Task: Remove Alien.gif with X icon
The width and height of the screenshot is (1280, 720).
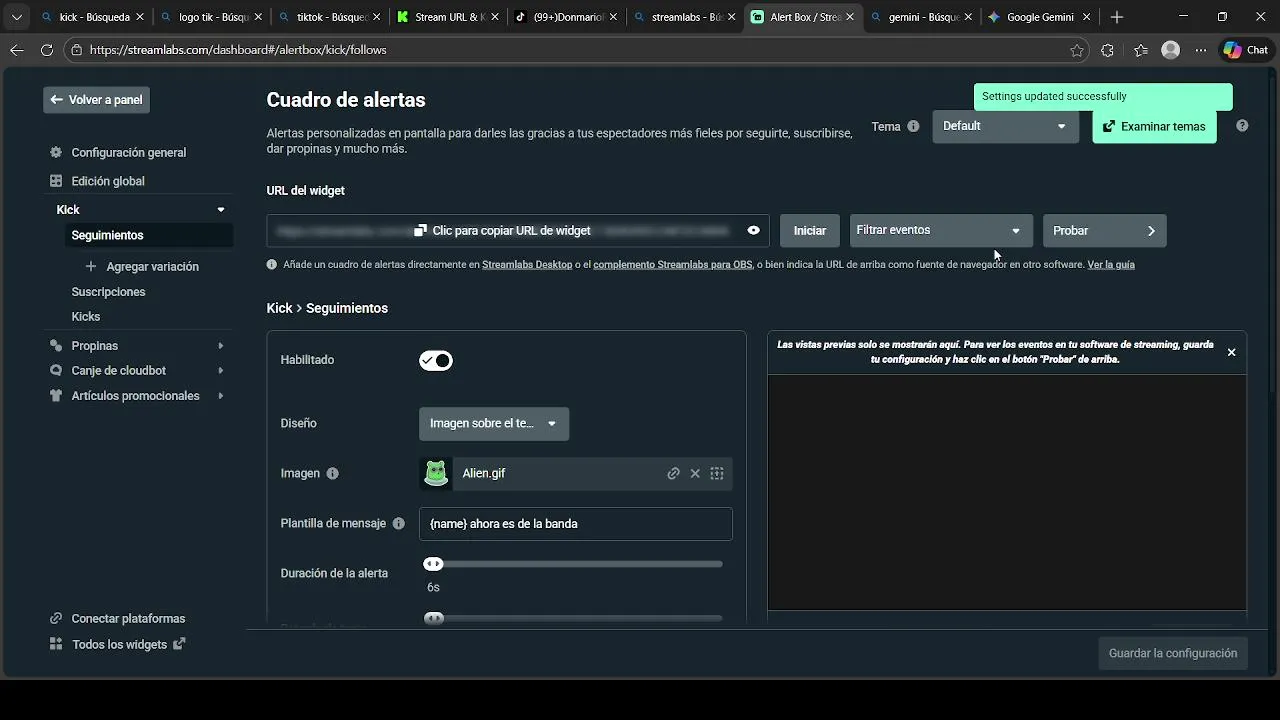Action: click(x=696, y=474)
